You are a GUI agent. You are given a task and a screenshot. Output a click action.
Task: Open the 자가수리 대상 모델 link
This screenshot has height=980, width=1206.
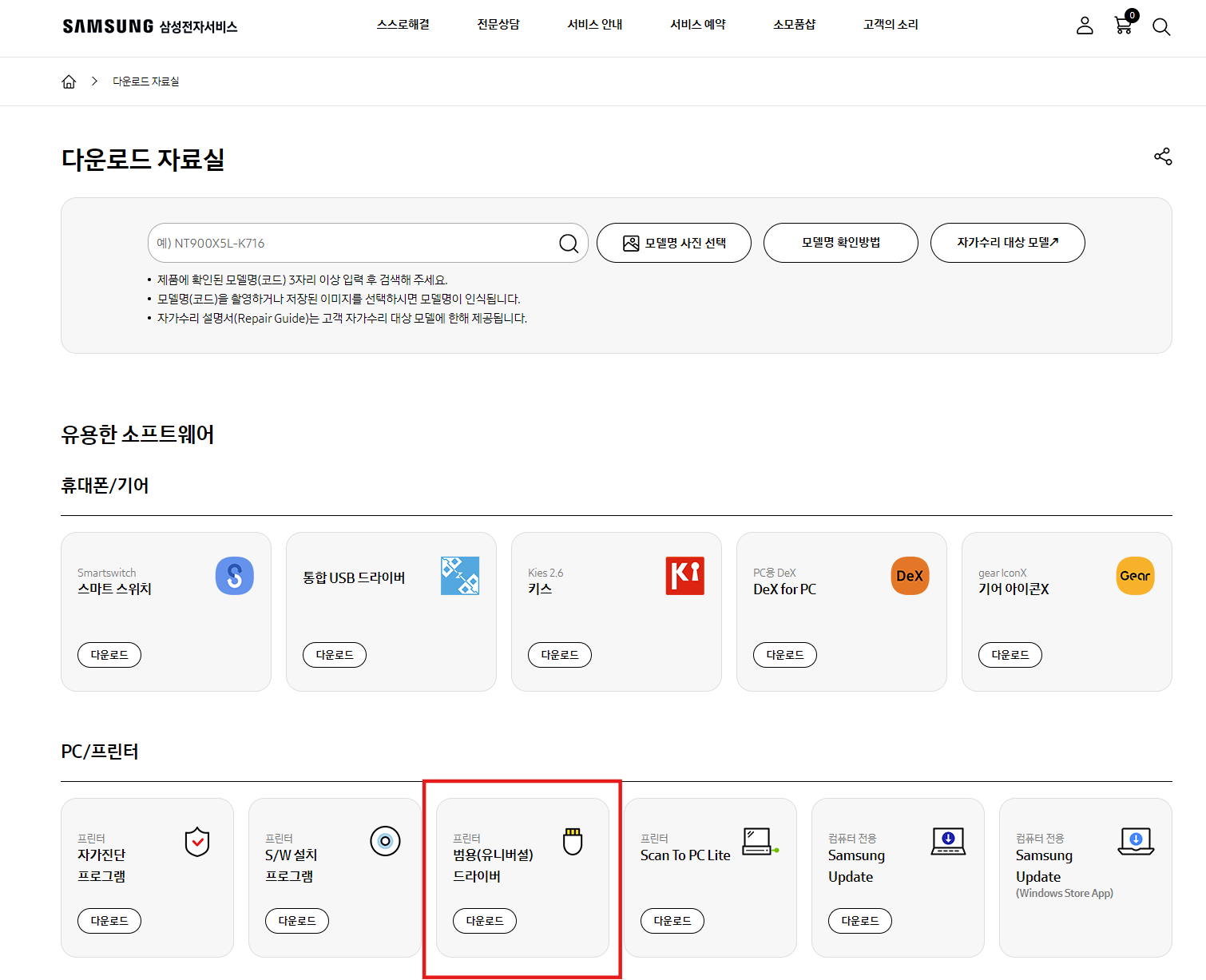(x=1007, y=243)
